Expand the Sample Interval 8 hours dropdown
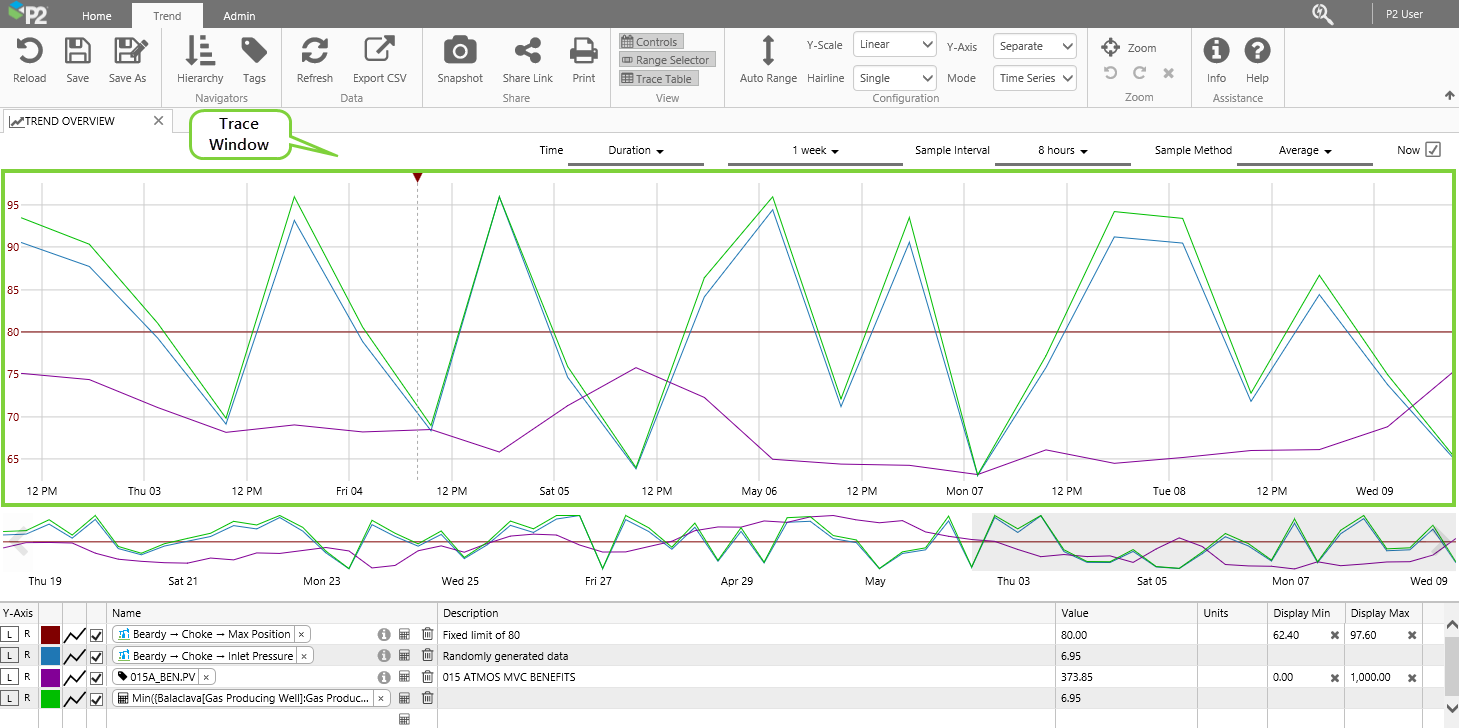The height and width of the screenshot is (728, 1459). 1062,151
